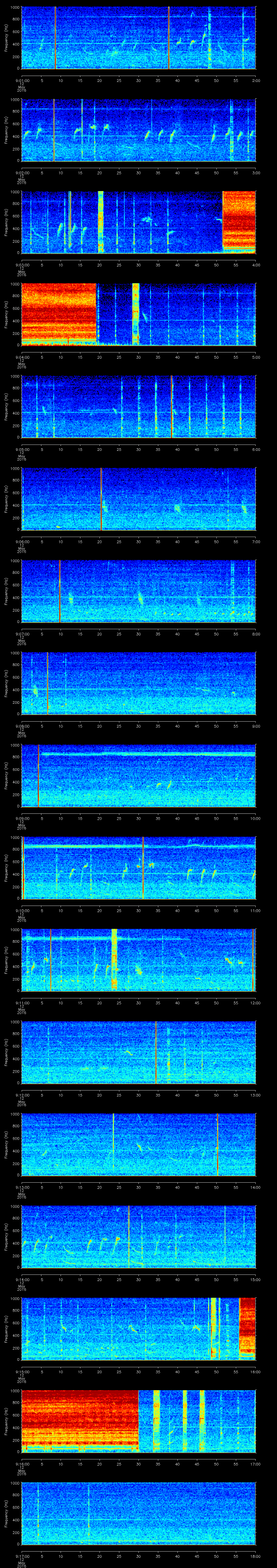Click the 2:00 end label on the first time axis

[x=256, y=80]
